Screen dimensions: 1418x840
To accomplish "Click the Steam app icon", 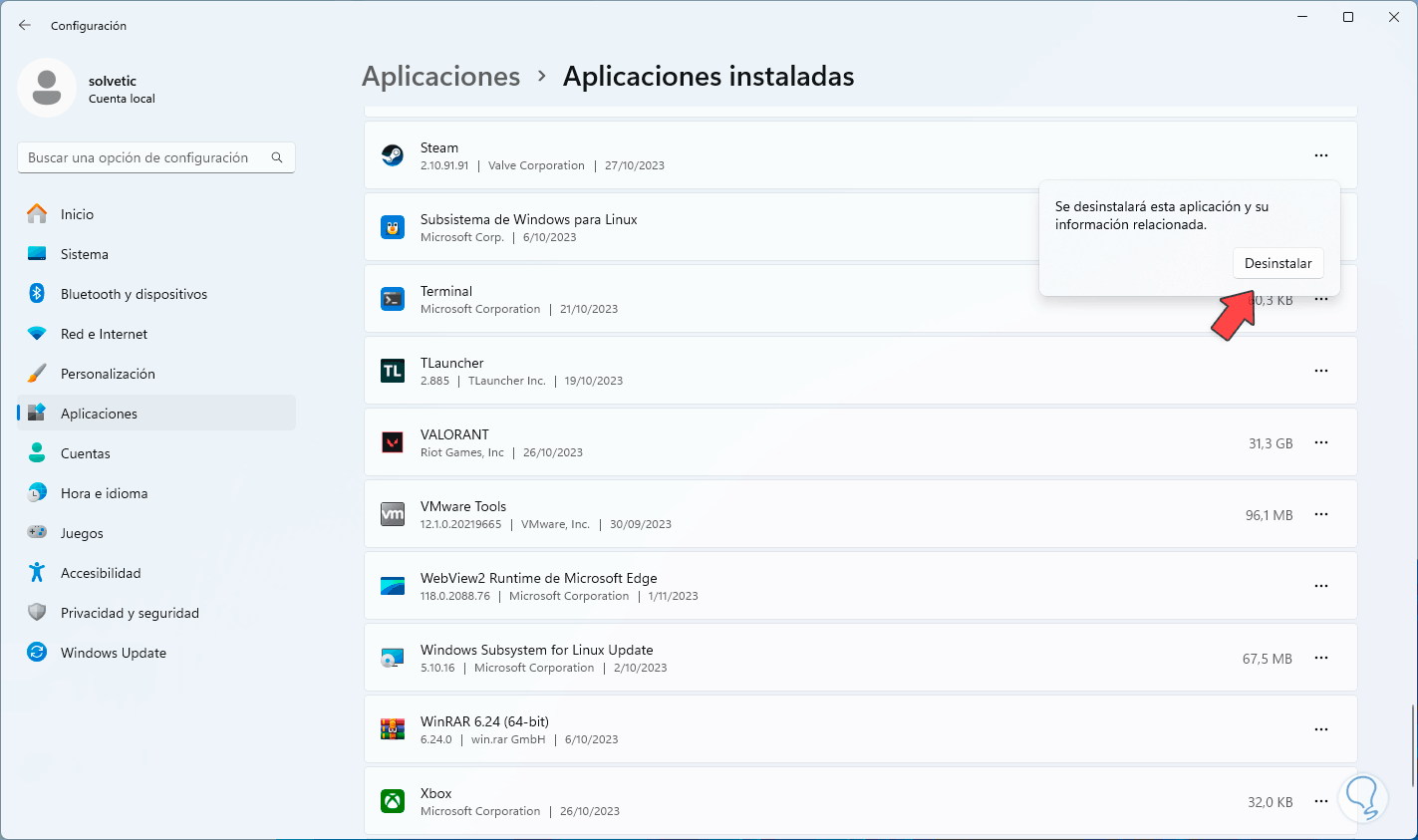I will [x=393, y=155].
